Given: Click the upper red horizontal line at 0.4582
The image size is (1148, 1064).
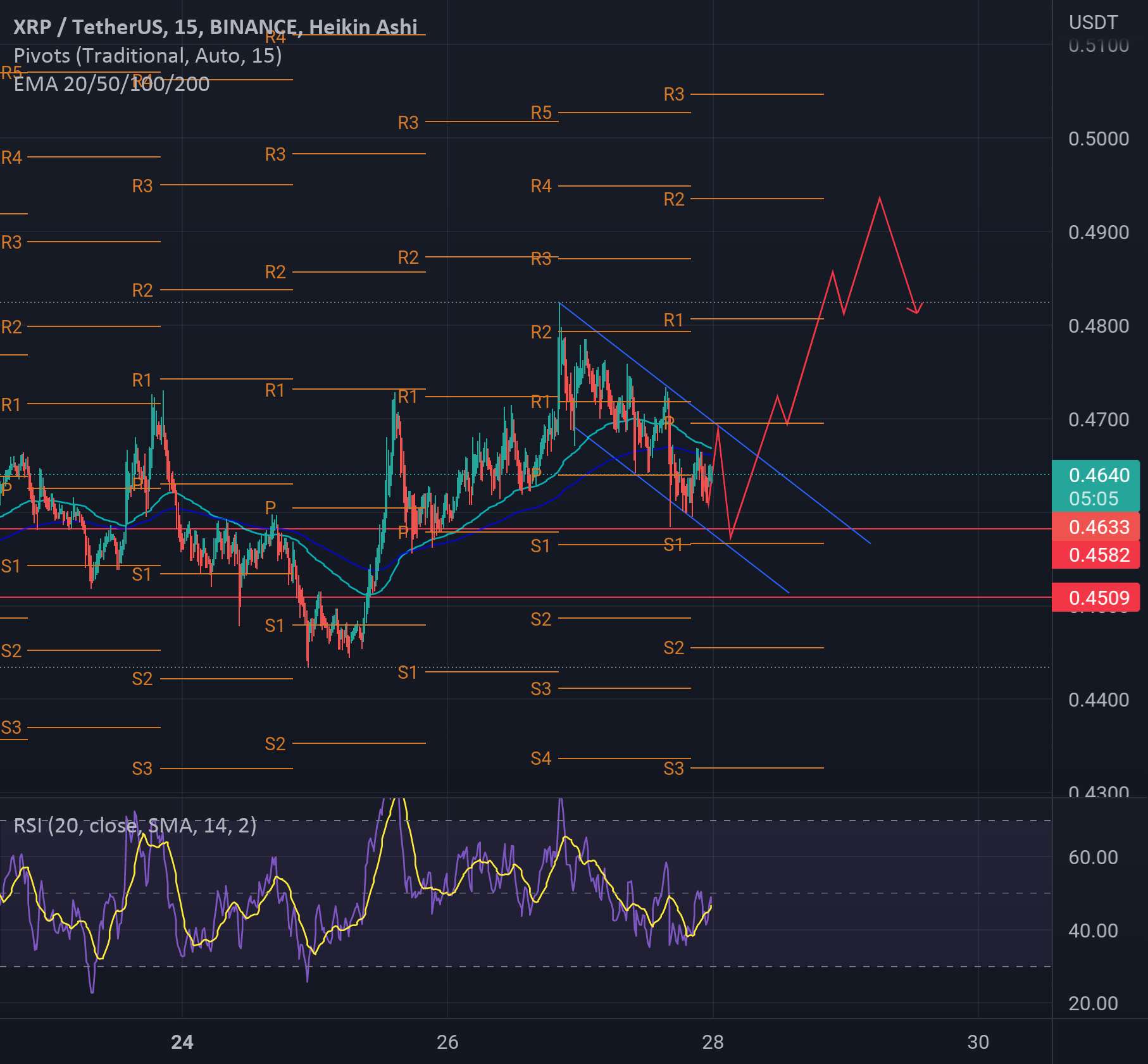Looking at the screenshot, I should coord(525,529).
